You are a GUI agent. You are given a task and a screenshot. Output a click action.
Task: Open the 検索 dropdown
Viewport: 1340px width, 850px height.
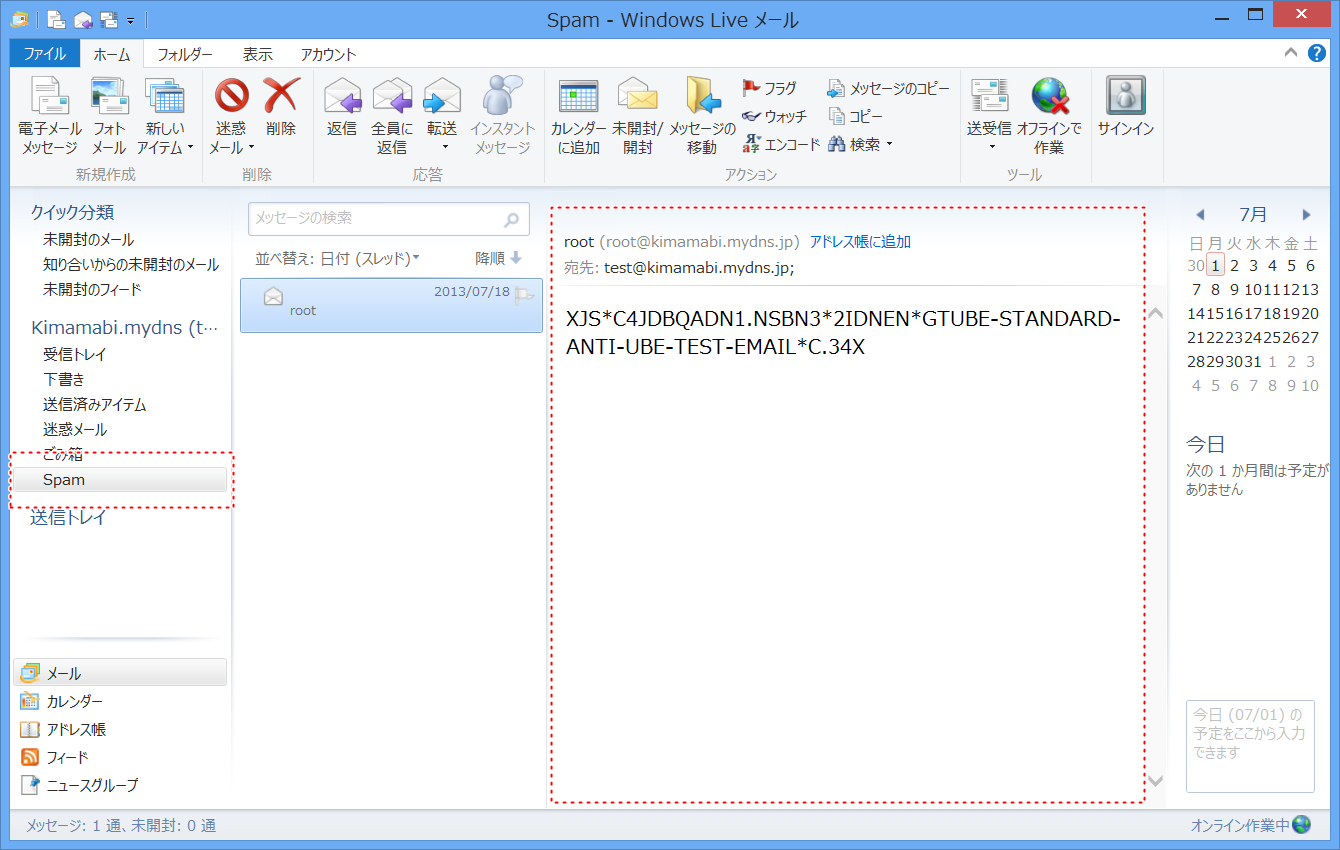click(860, 144)
